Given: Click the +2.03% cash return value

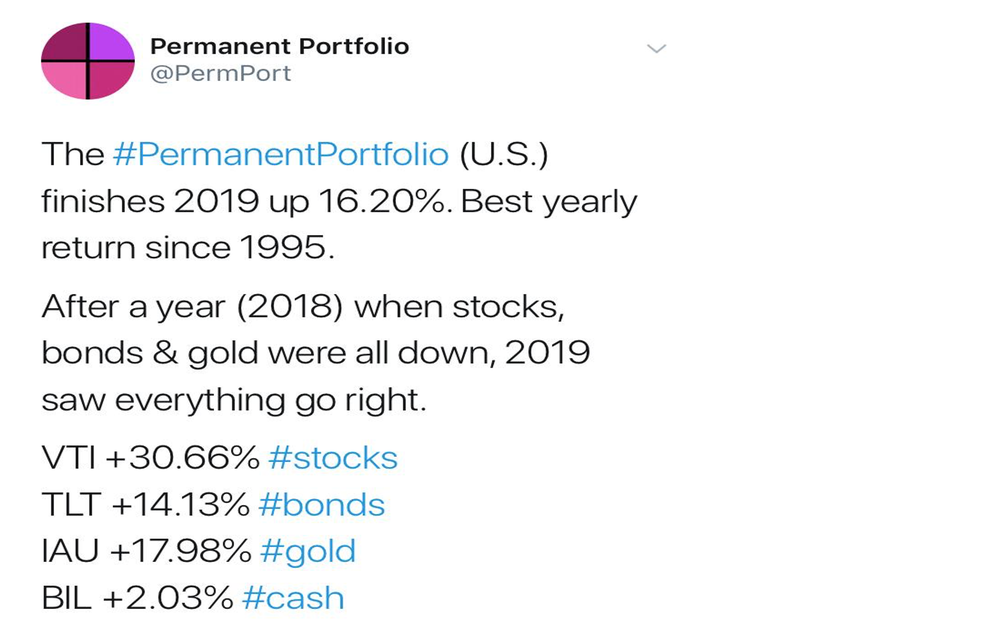Looking at the screenshot, I should coord(168,598).
